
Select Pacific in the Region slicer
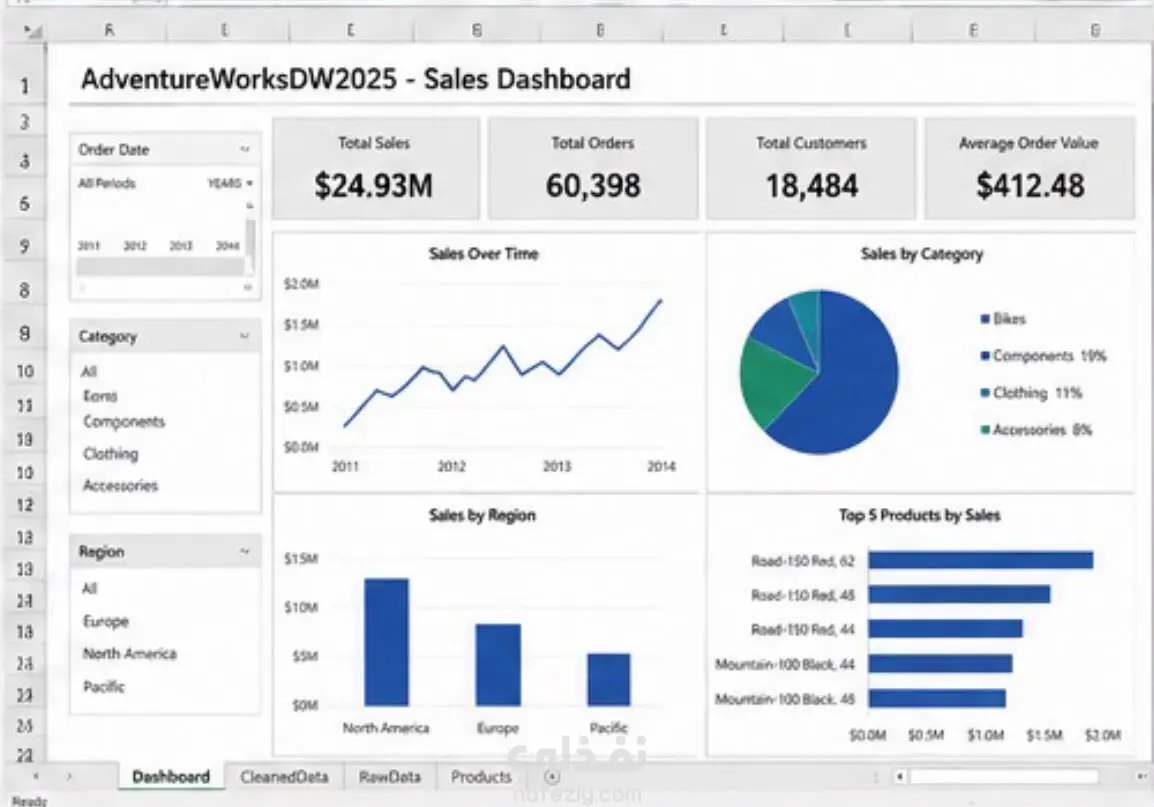[x=104, y=686]
